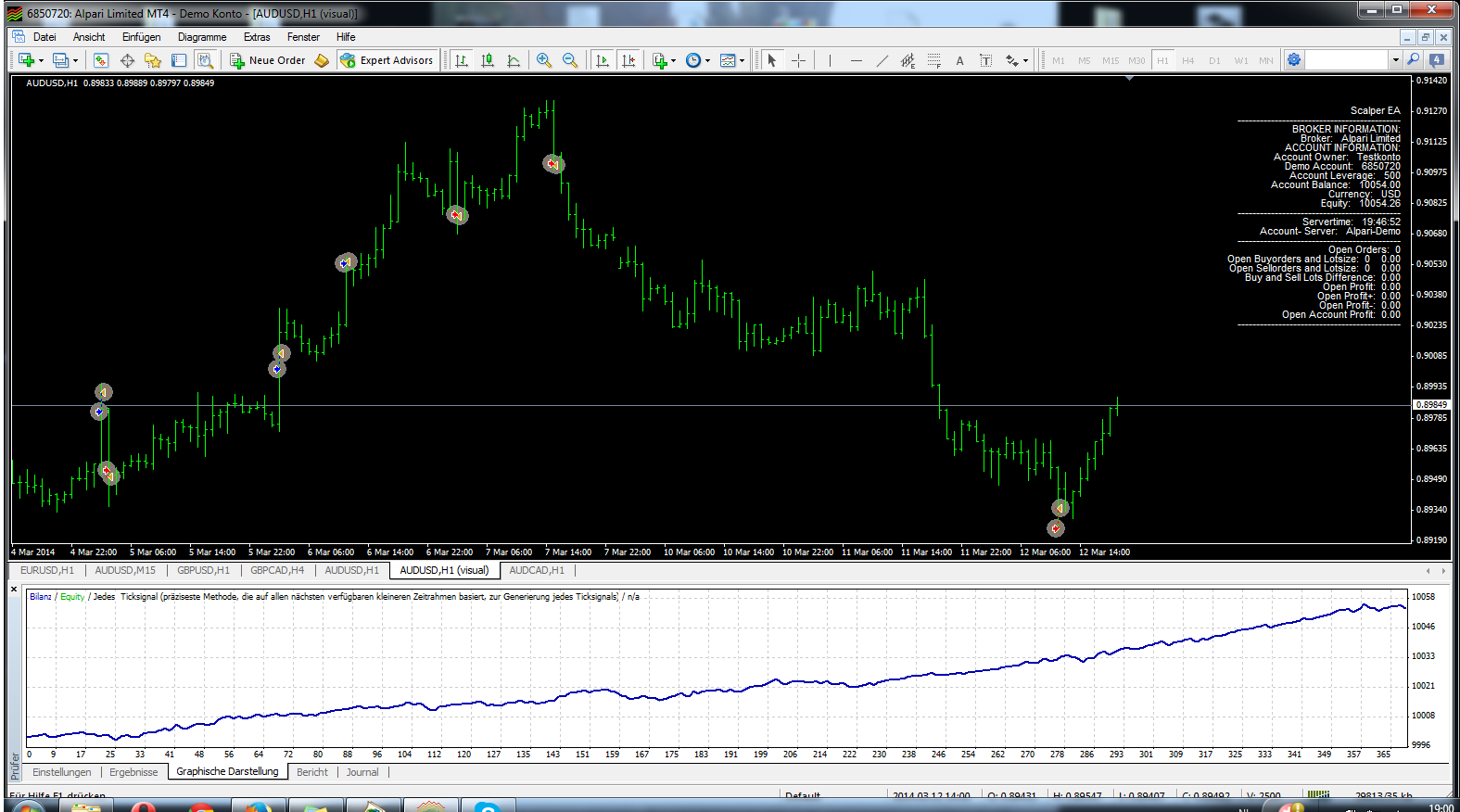Toggle M15 timeframe
This screenshot has height=812, width=1460.
[1111, 60]
